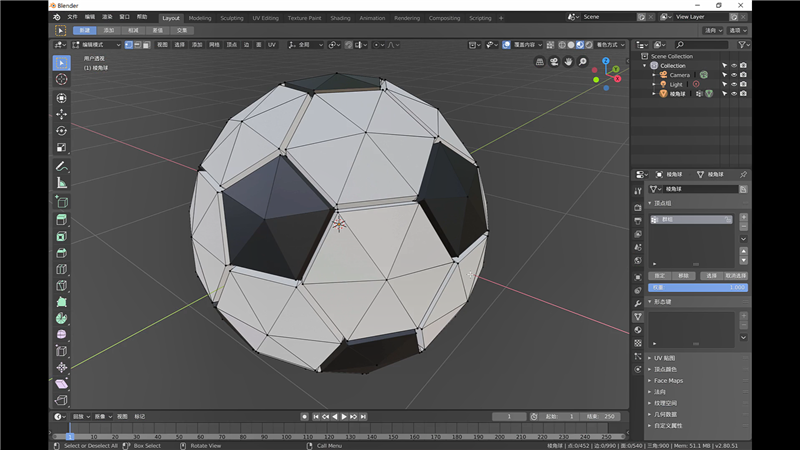Viewport: 800px width, 450px height.
Task: Select the Extrude Region tool
Action: 62,219
